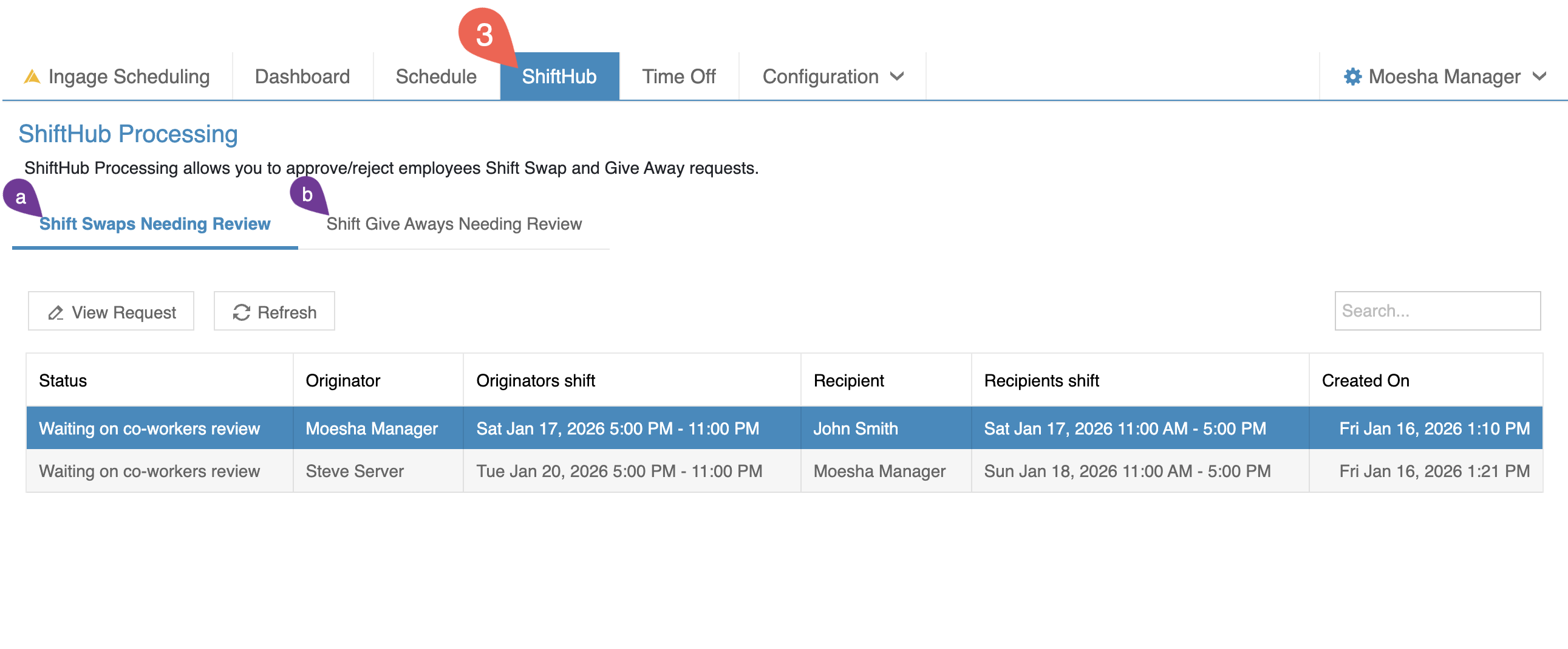This screenshot has height=649, width=1568.
Task: Click the Ingage Scheduling triangle logo icon
Action: pos(32,77)
